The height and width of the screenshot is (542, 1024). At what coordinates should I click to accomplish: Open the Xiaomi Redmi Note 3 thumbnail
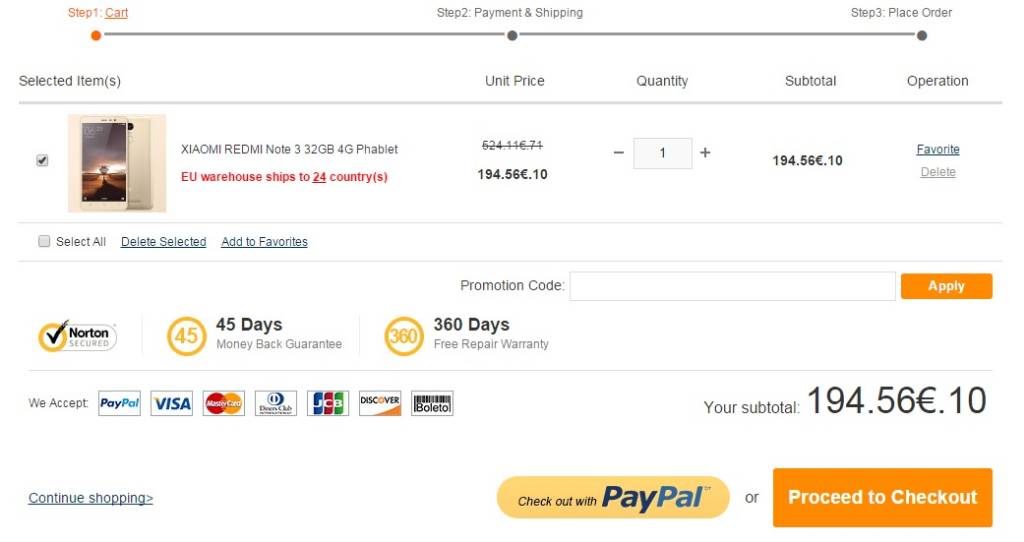117,163
